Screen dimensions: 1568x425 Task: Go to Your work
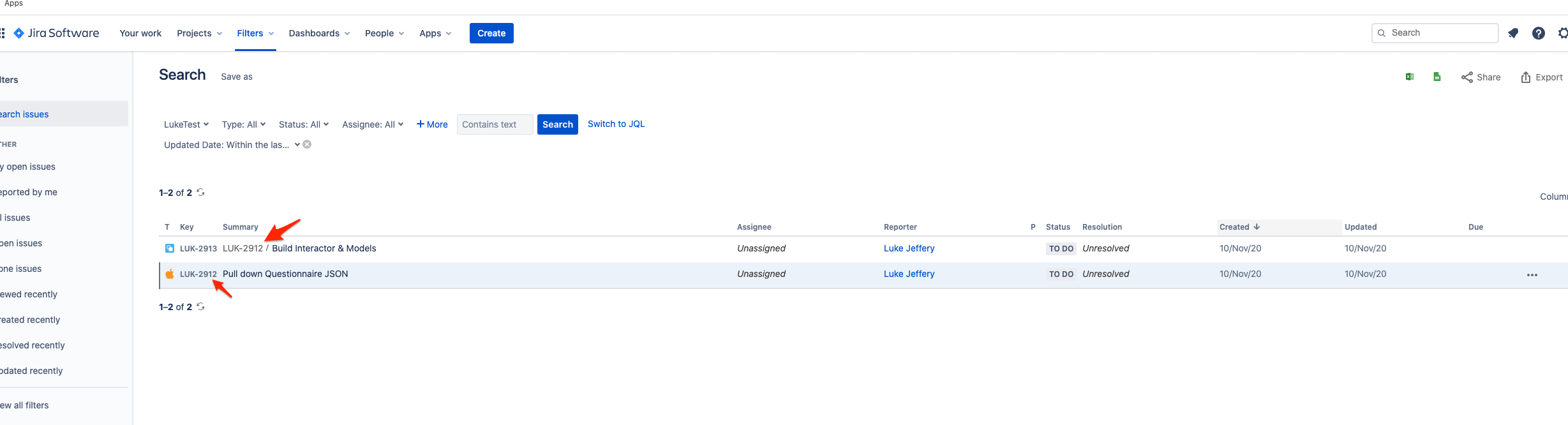140,33
